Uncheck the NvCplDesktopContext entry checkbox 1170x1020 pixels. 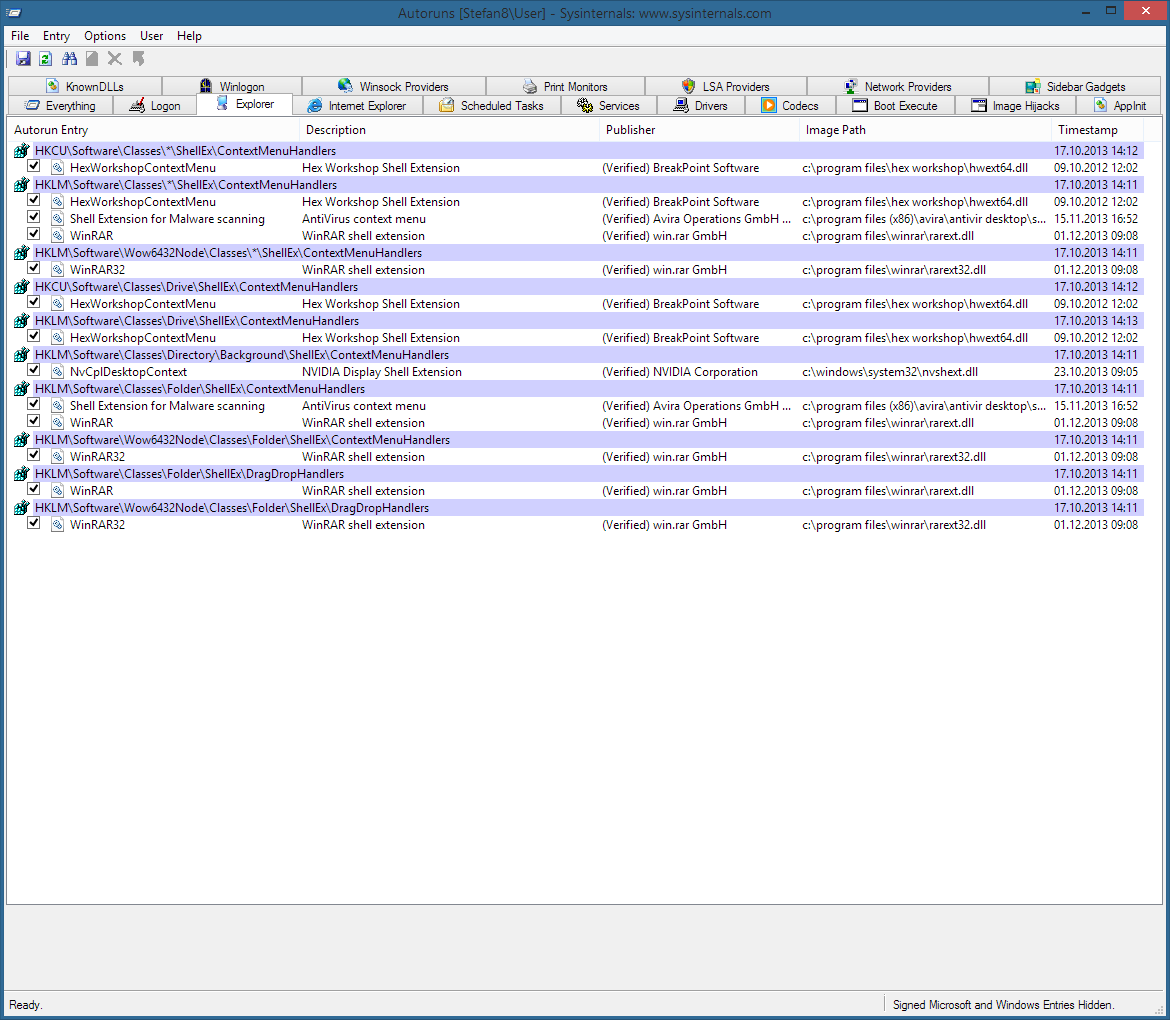(34, 369)
